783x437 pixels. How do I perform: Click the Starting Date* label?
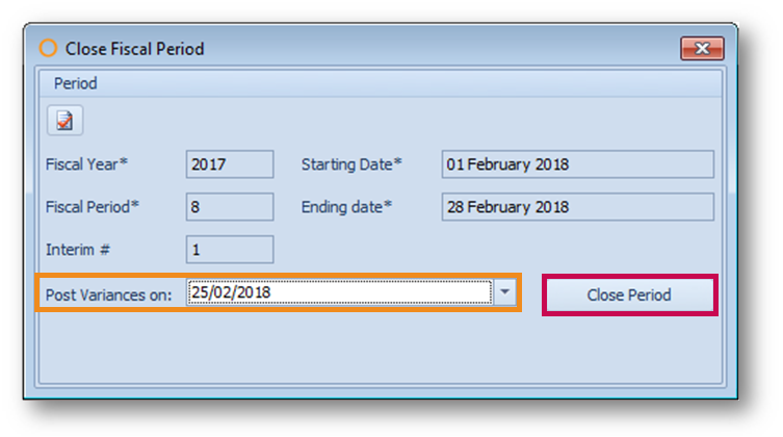click(352, 164)
